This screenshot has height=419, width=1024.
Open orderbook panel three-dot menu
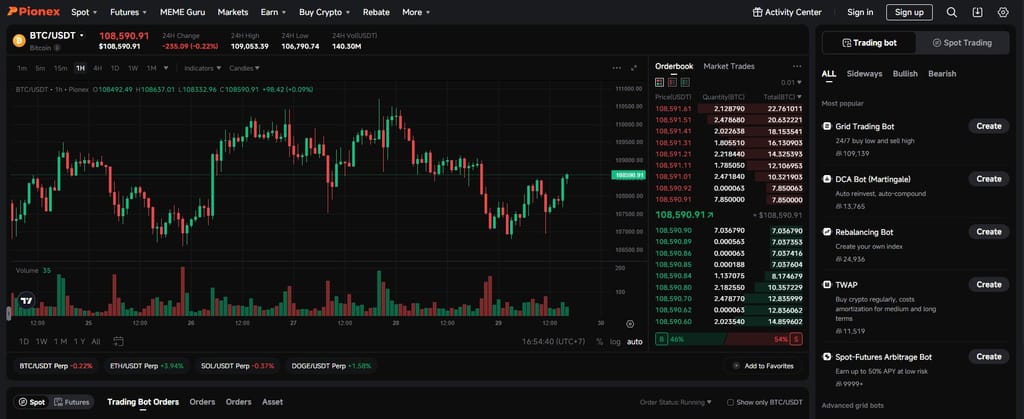pyautogui.click(x=797, y=66)
